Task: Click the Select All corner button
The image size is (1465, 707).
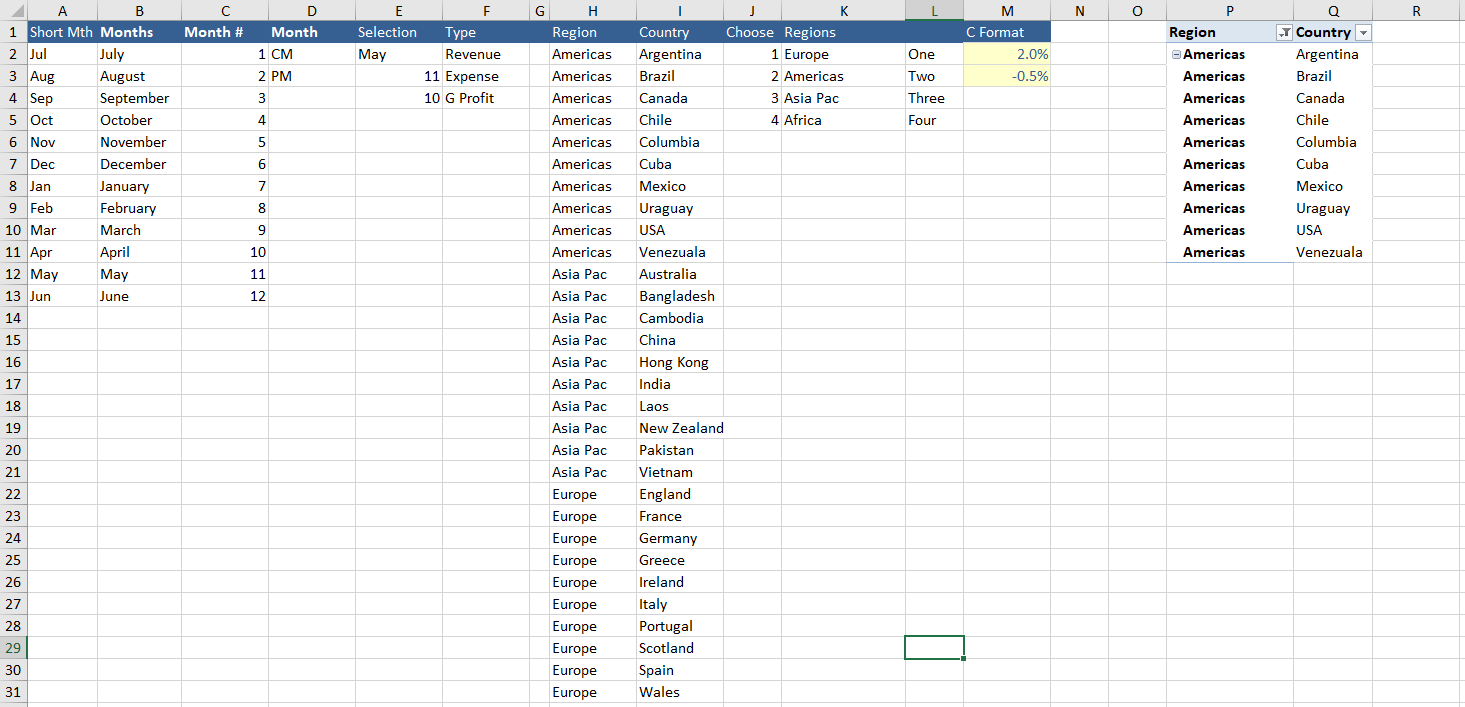Action: (x=11, y=10)
